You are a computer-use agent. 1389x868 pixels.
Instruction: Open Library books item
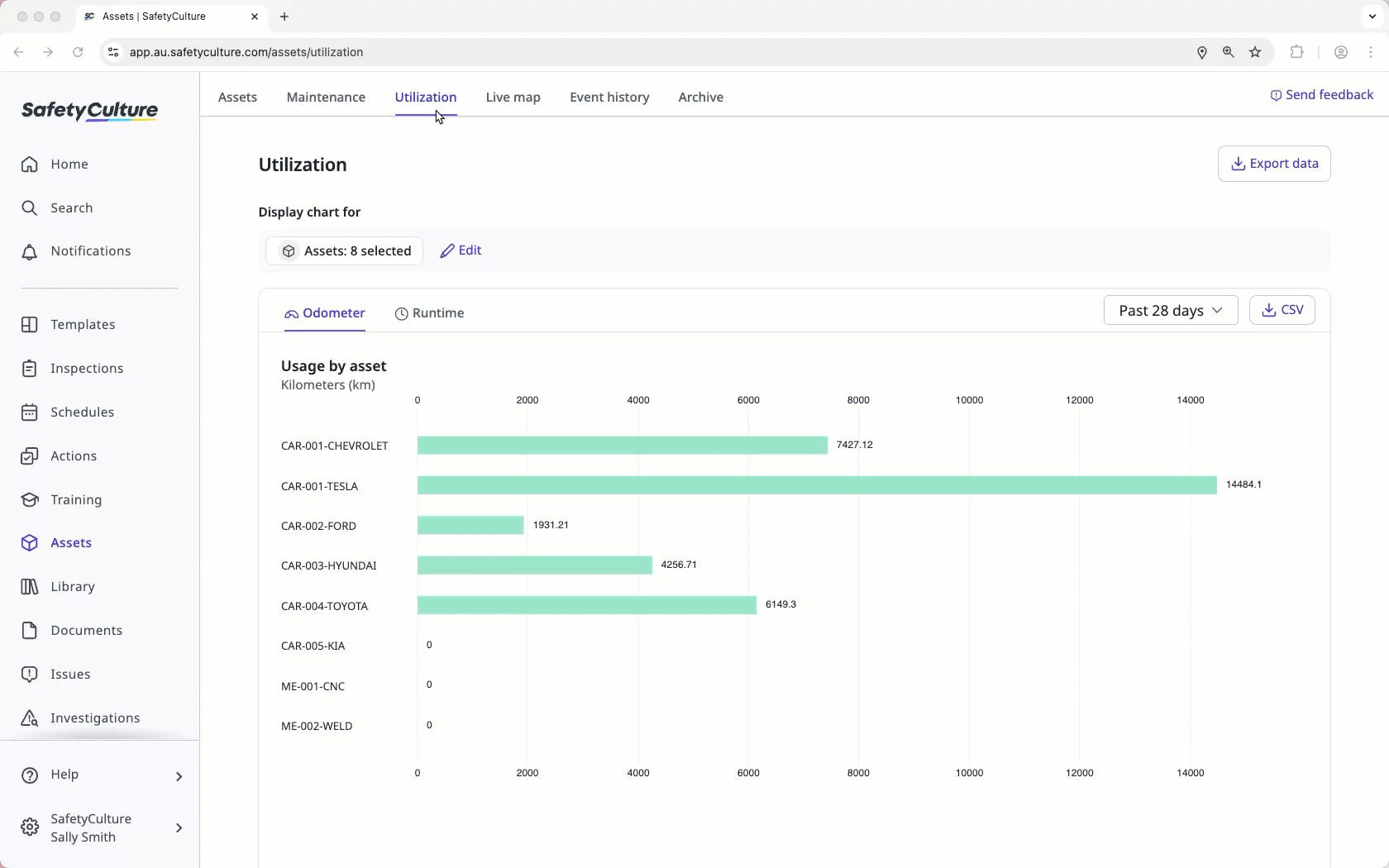pyautogui.click(x=58, y=586)
